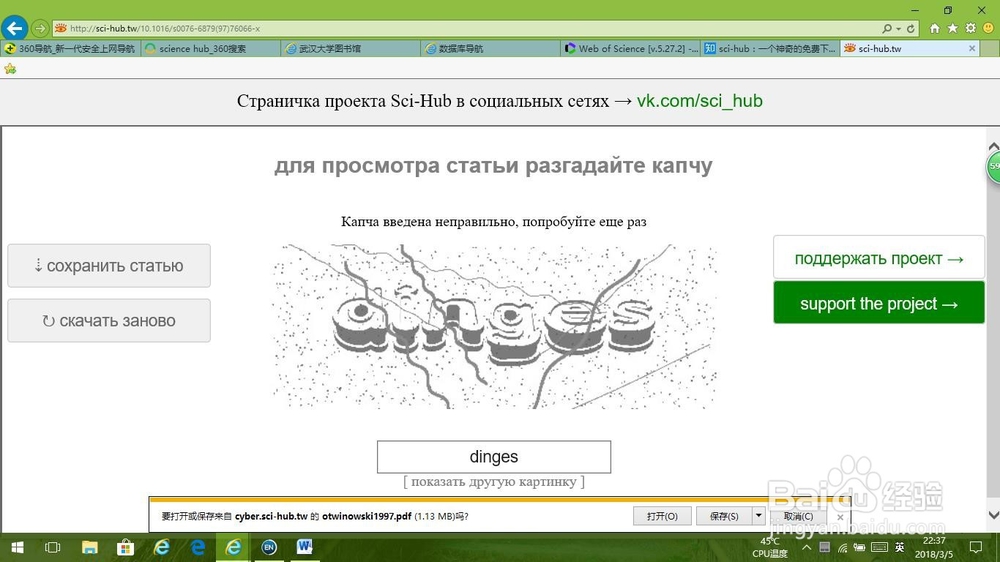Open the Favorites star icon
Screen dimensions: 1000x562
(x=952, y=29)
